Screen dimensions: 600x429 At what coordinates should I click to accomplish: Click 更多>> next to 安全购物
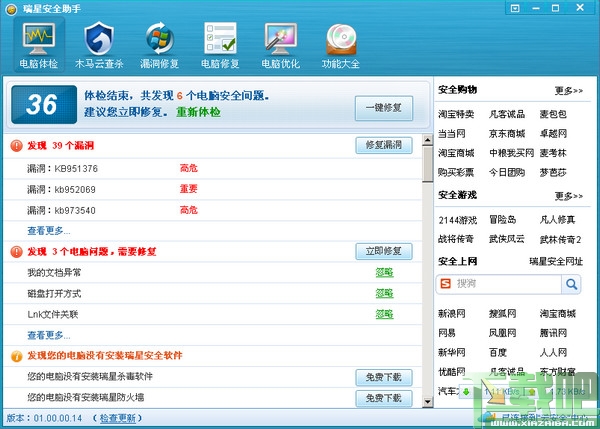tap(569, 91)
